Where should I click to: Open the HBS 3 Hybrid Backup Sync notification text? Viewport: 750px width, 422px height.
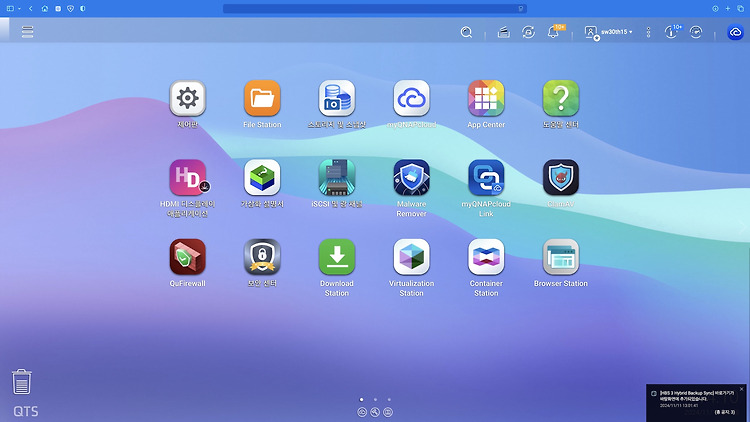coord(697,396)
